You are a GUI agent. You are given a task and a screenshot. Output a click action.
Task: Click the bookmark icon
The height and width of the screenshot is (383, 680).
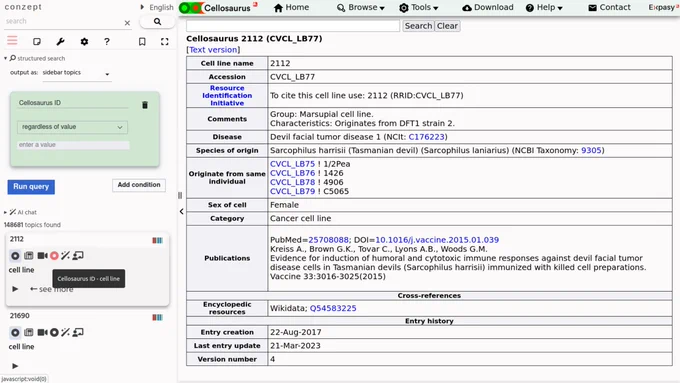click(x=142, y=42)
